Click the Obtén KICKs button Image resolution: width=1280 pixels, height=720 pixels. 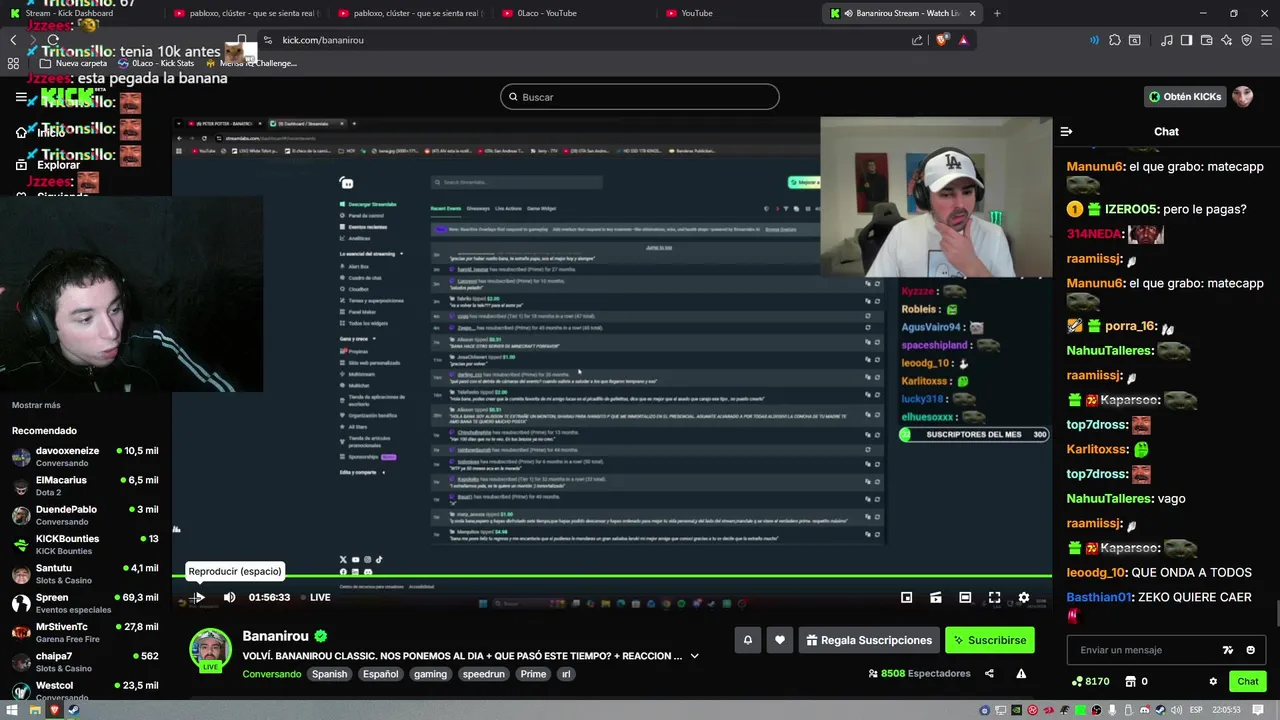coord(1185,97)
